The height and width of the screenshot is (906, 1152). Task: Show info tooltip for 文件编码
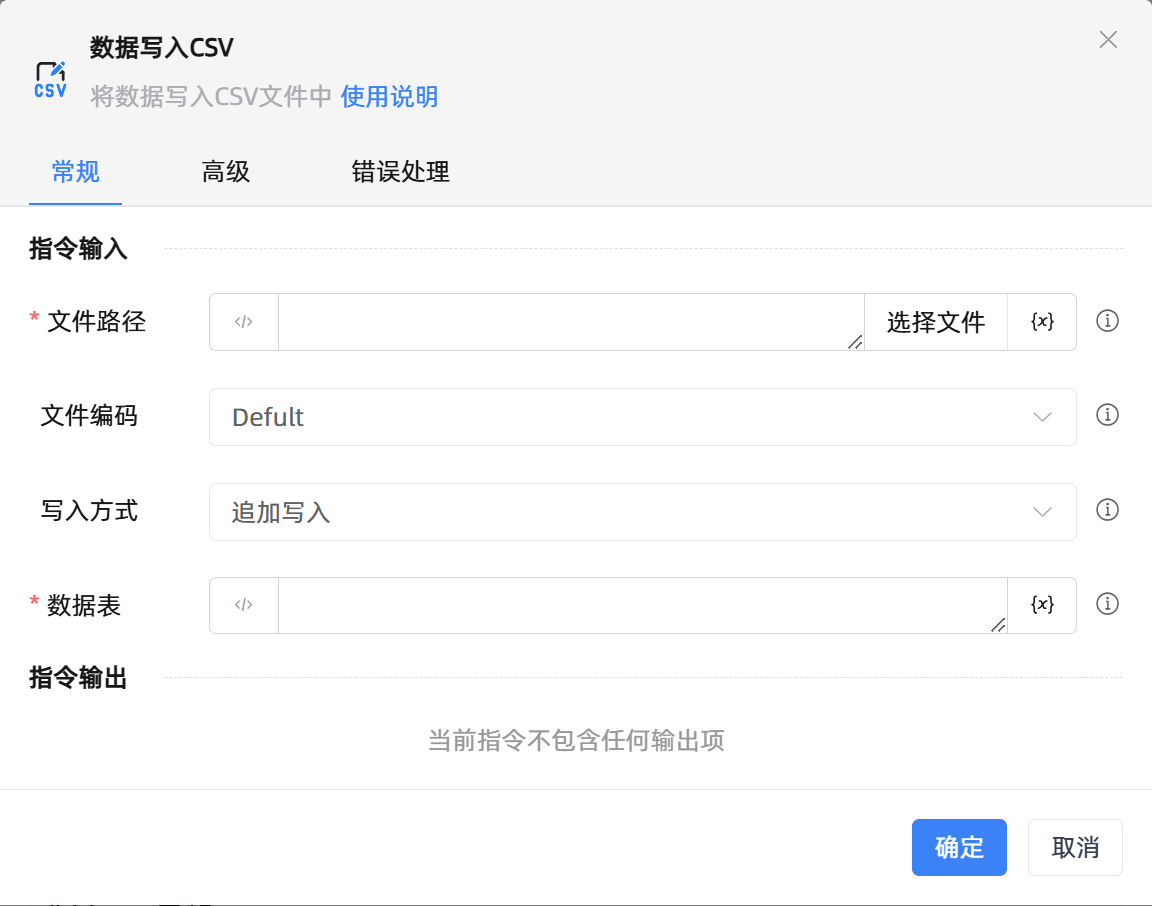coord(1107,415)
